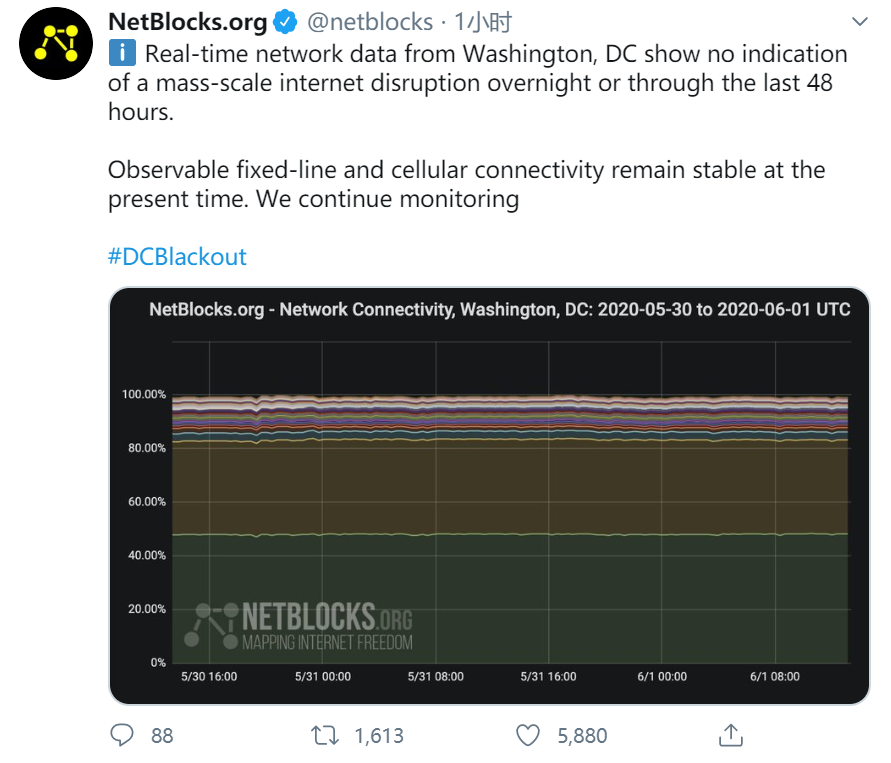Open the share upload icon
This screenshot has height=763, width=891.
pos(731,735)
